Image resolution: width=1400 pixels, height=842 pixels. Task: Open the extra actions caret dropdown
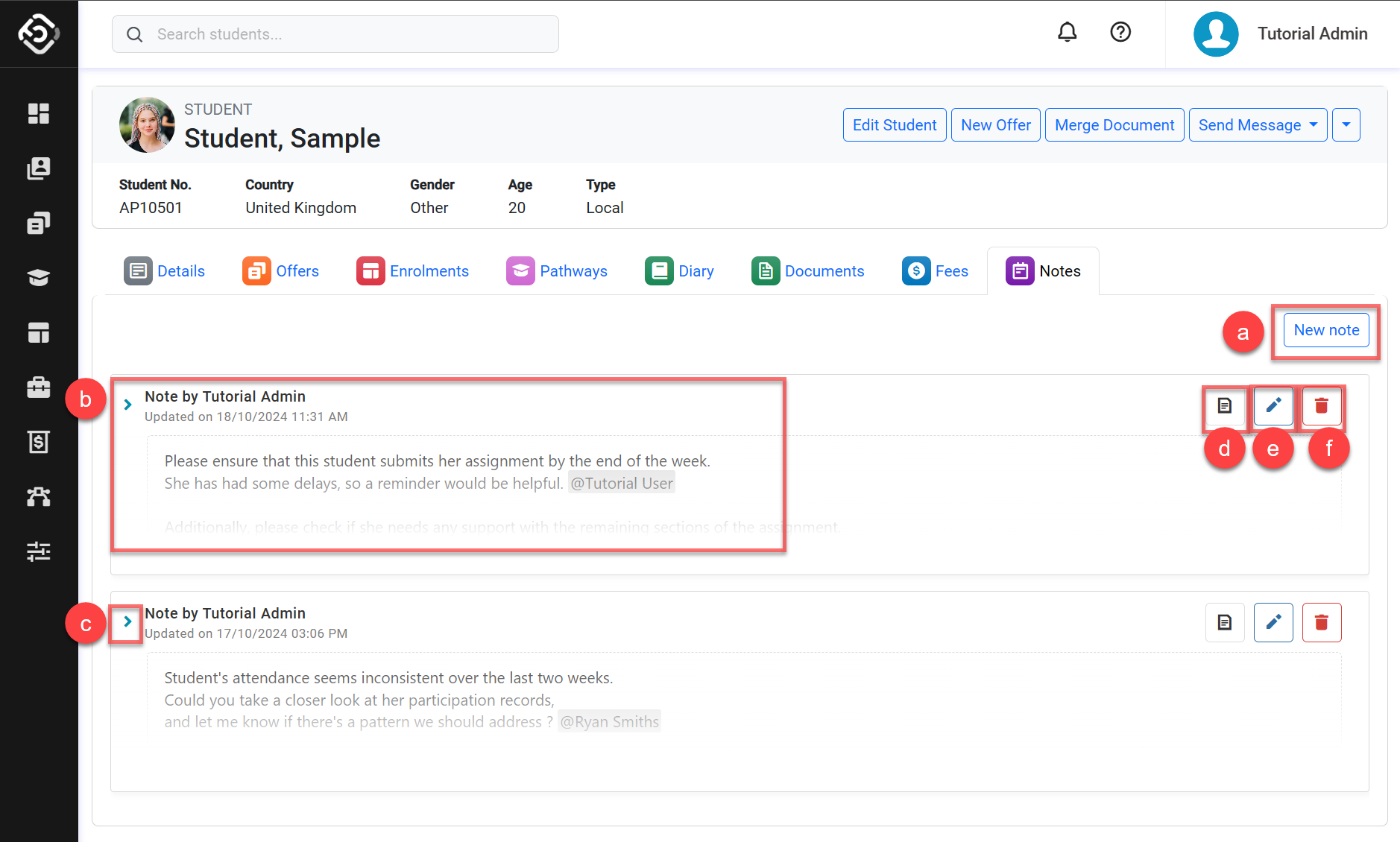pos(1346,125)
